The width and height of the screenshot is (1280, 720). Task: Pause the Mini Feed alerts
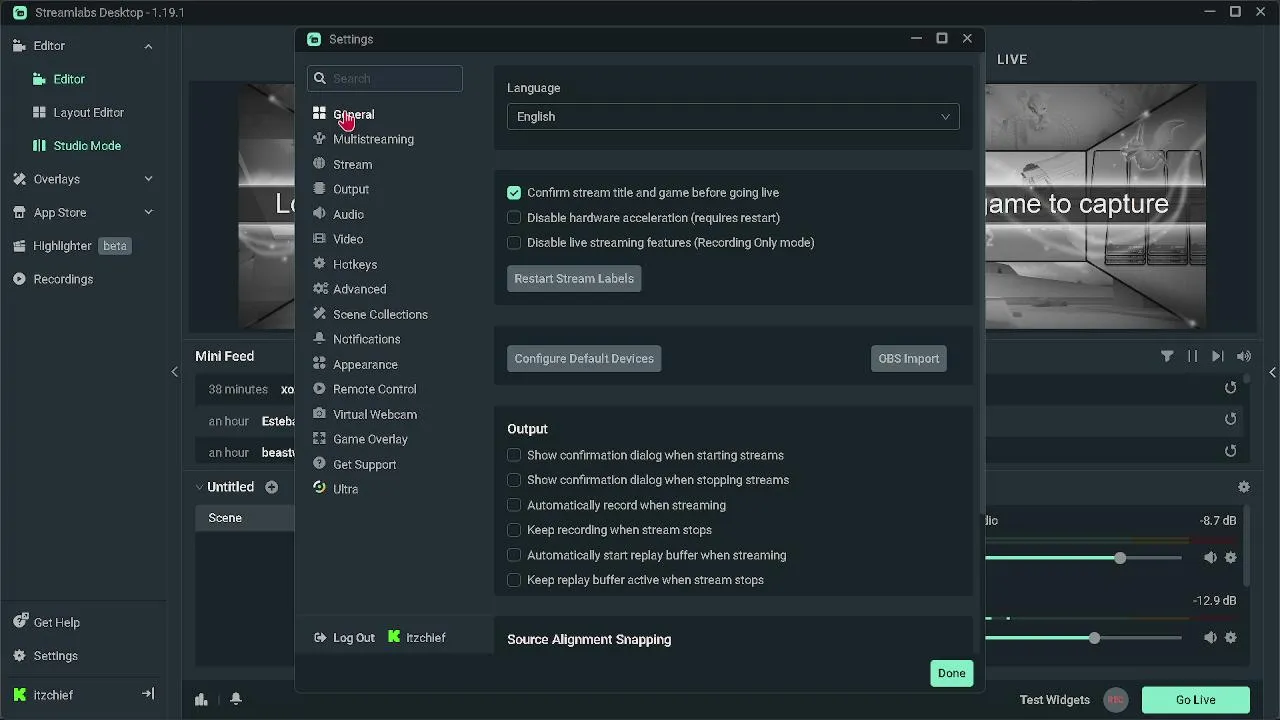point(1192,356)
